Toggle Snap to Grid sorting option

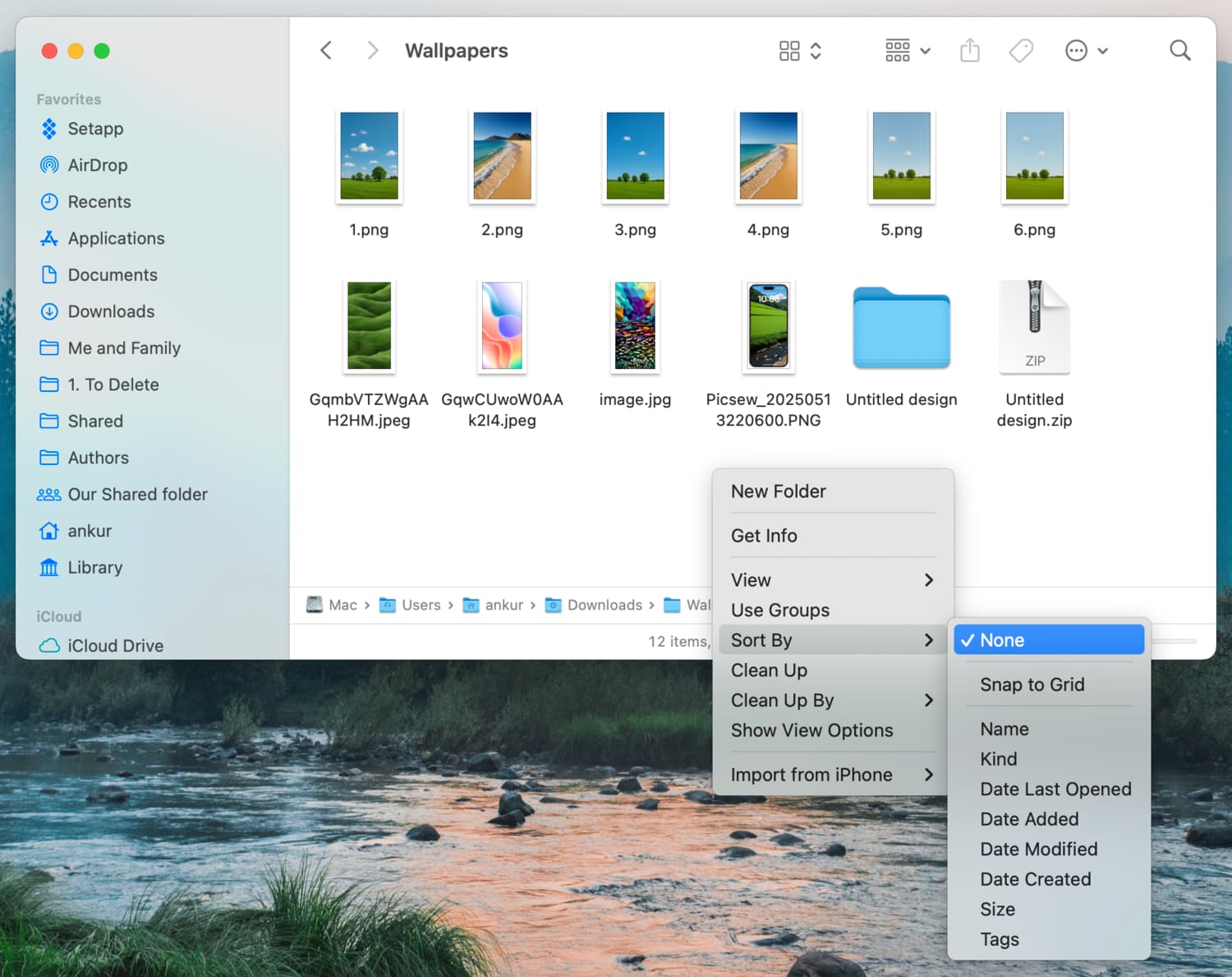[1049, 684]
